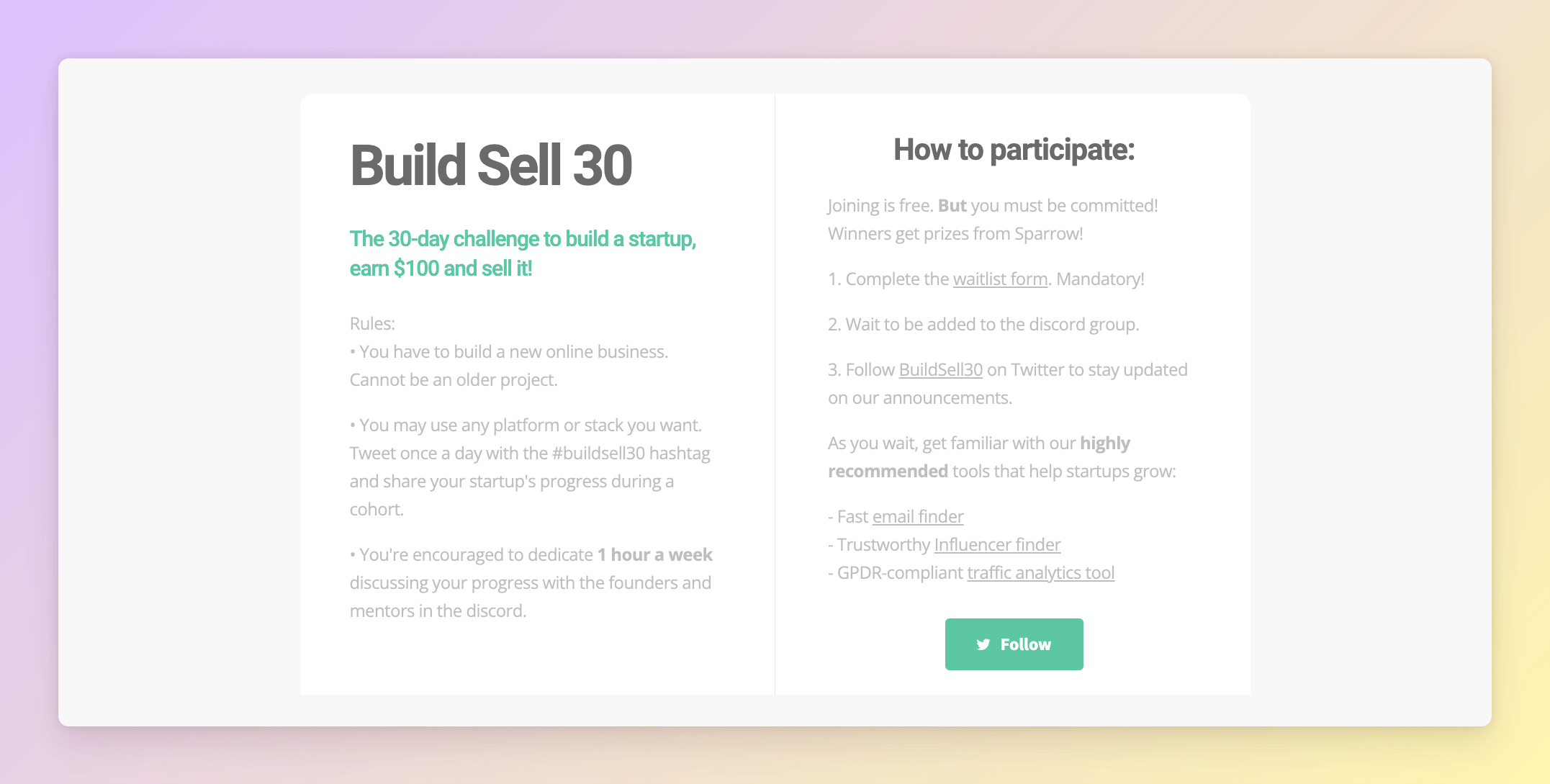The height and width of the screenshot is (784, 1550).
Task: Click the green 30-day challenge tagline
Action: [x=523, y=253]
